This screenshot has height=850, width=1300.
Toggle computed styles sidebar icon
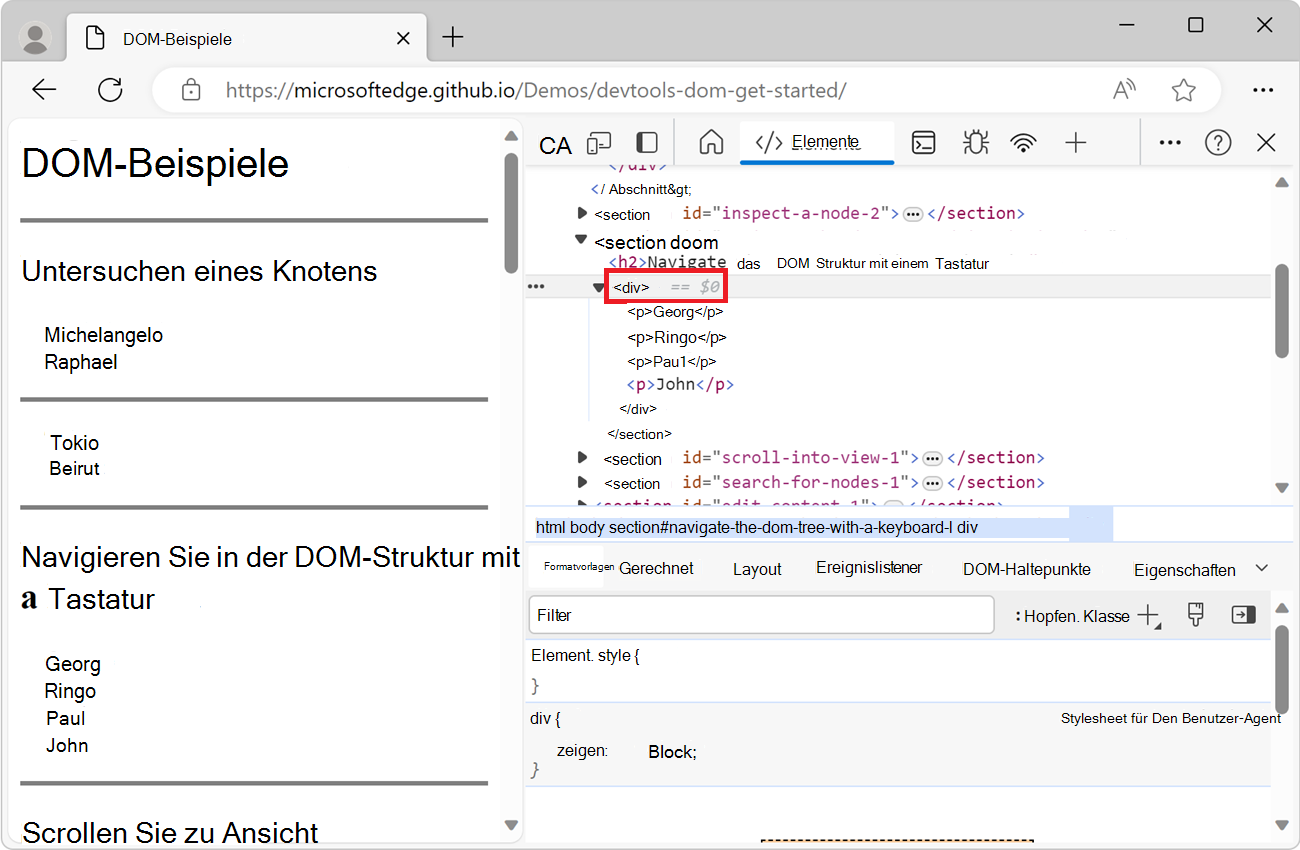click(1243, 614)
